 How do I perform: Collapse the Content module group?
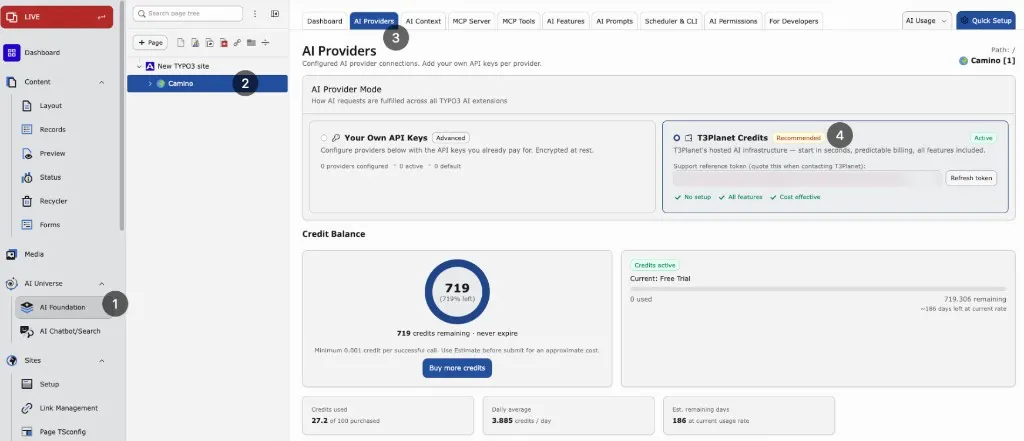pos(101,82)
